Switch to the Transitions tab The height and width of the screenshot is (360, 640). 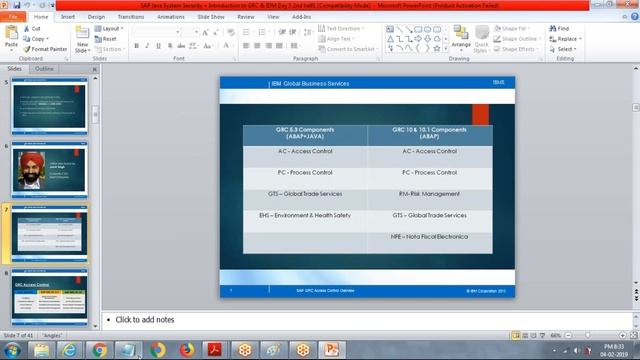point(131,17)
